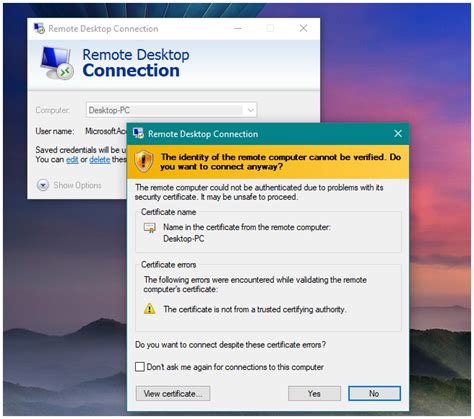Click Yes to connect despite certificate errors
This screenshot has height=419, width=474.
(x=314, y=393)
